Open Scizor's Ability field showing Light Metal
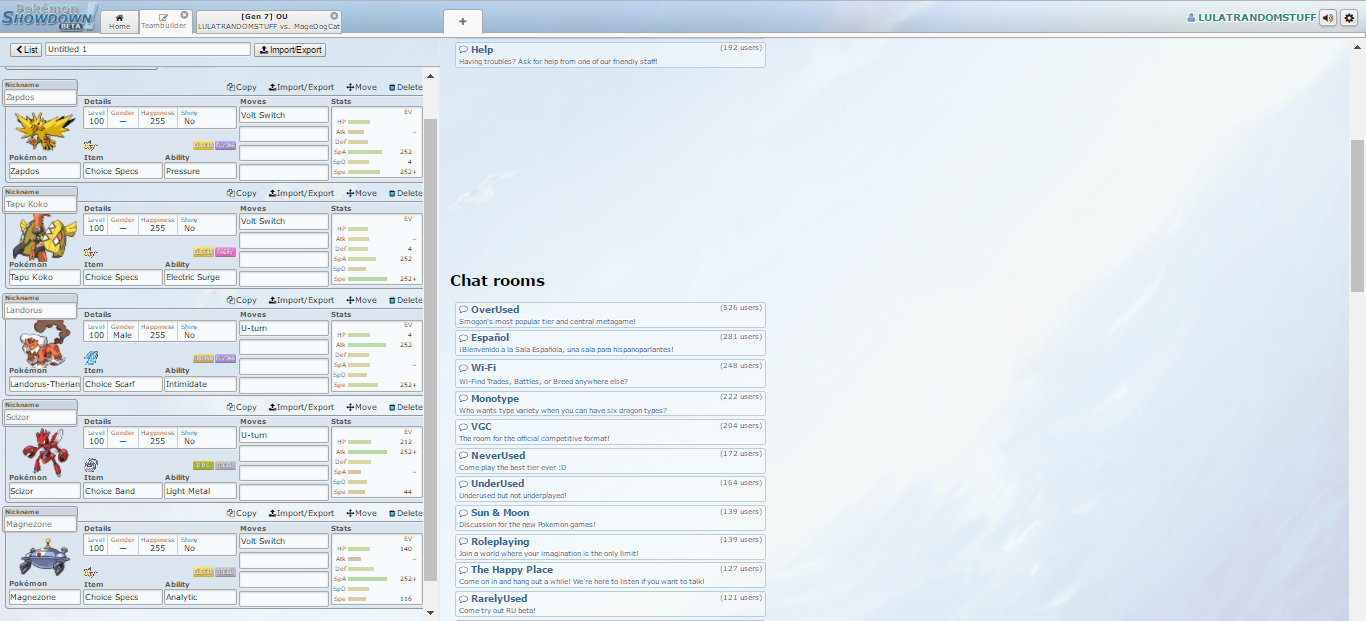Viewport: 1366px width, 621px height. pyautogui.click(x=200, y=491)
